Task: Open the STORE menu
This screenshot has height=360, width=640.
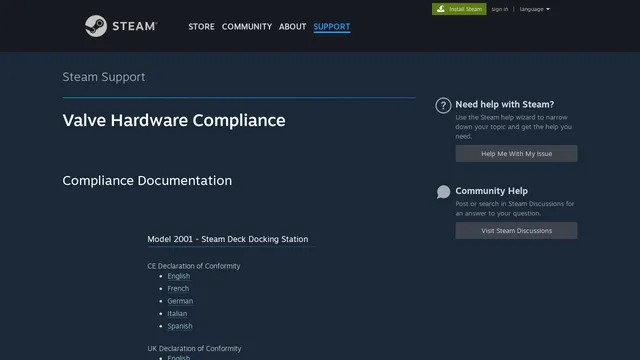Action: [x=201, y=27]
